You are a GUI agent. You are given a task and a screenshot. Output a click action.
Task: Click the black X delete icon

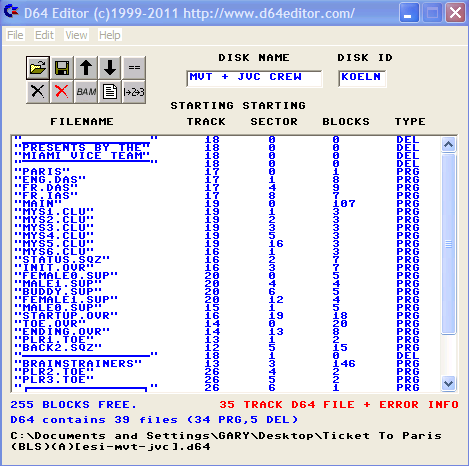click(38, 92)
